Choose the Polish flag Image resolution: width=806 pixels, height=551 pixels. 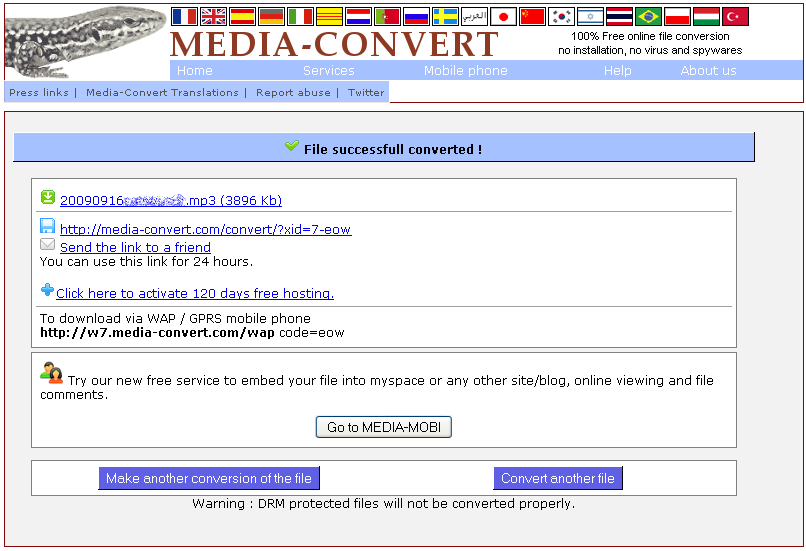[x=677, y=16]
